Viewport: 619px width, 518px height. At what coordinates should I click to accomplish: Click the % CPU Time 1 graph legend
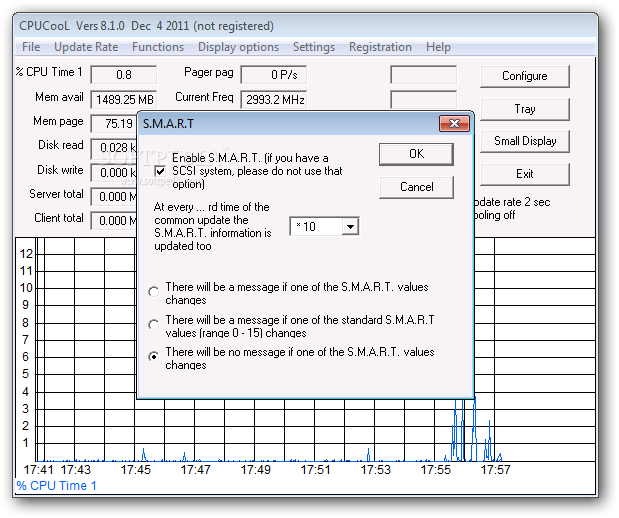tap(56, 486)
